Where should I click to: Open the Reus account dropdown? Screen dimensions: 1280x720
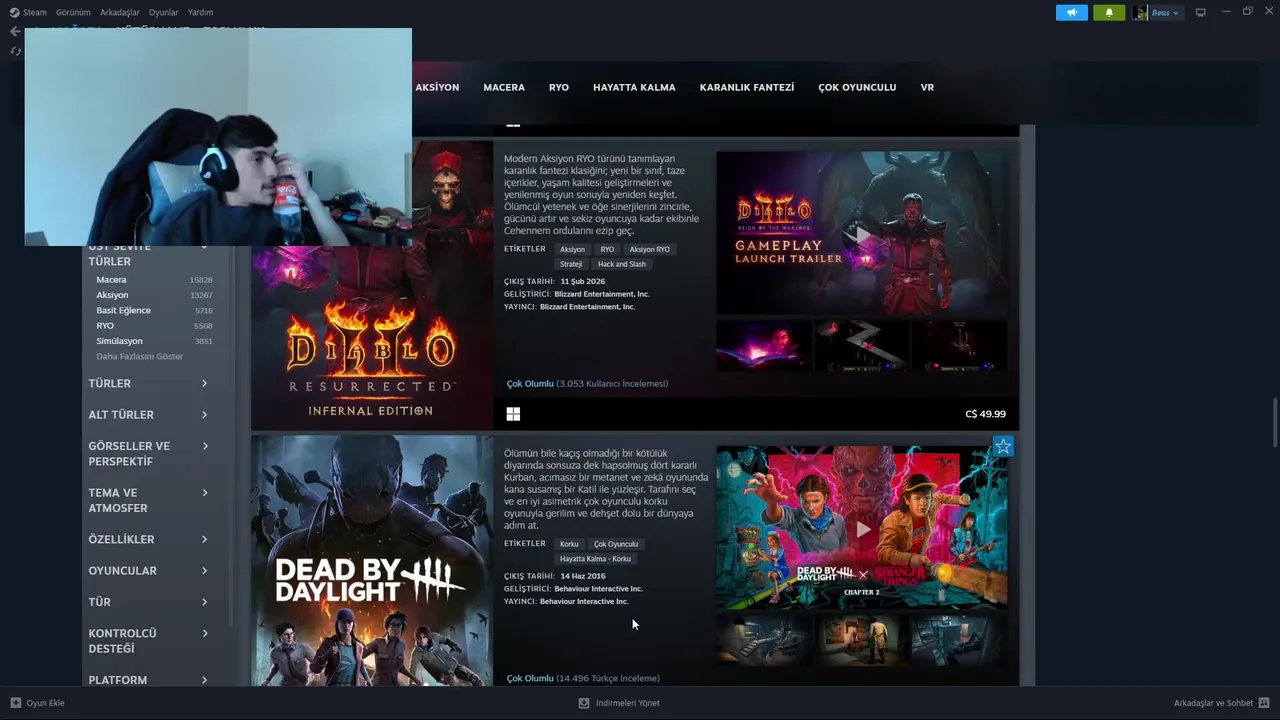coord(1165,12)
